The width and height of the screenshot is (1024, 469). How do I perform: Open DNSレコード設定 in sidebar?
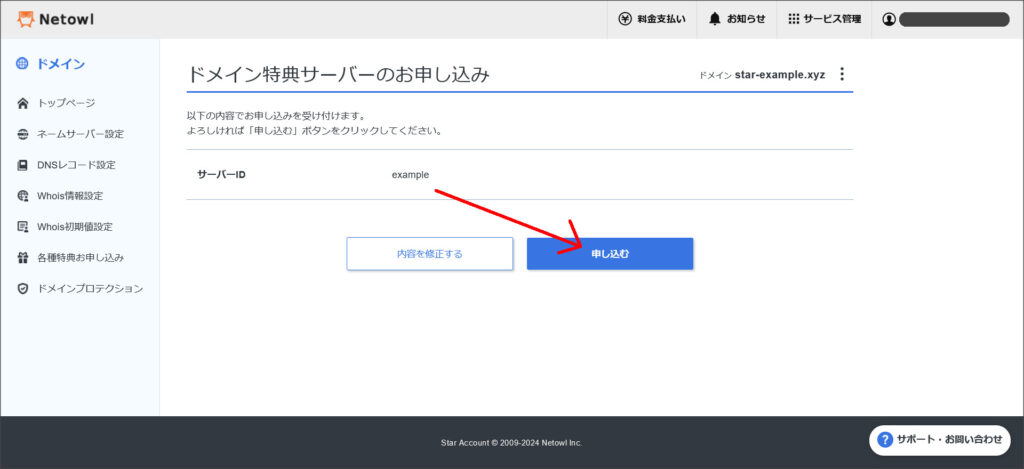click(x=76, y=165)
